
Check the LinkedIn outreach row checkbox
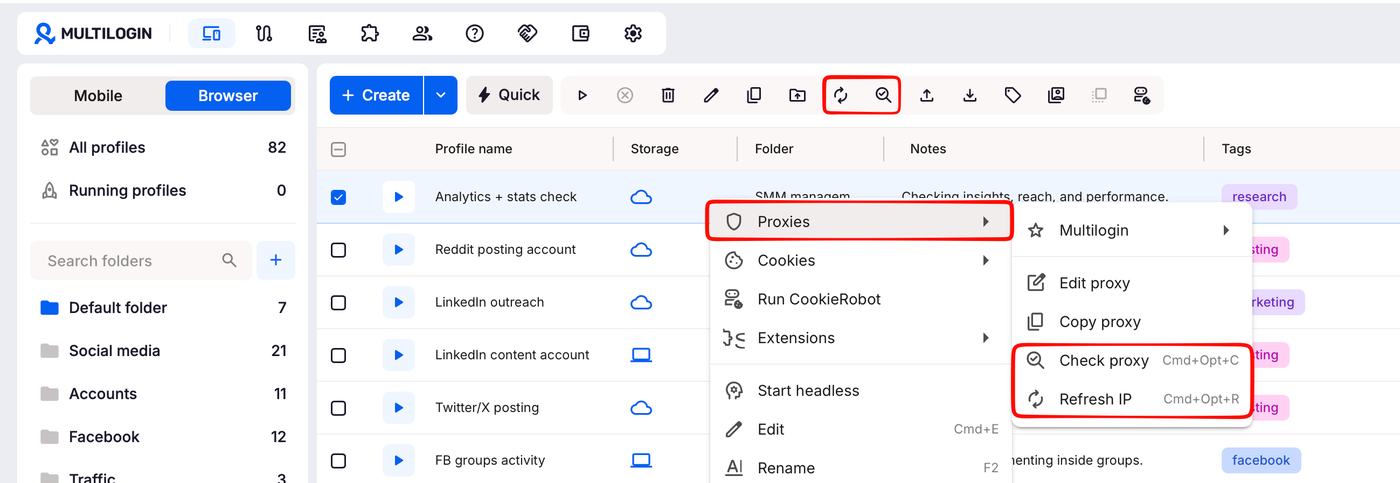pos(338,302)
